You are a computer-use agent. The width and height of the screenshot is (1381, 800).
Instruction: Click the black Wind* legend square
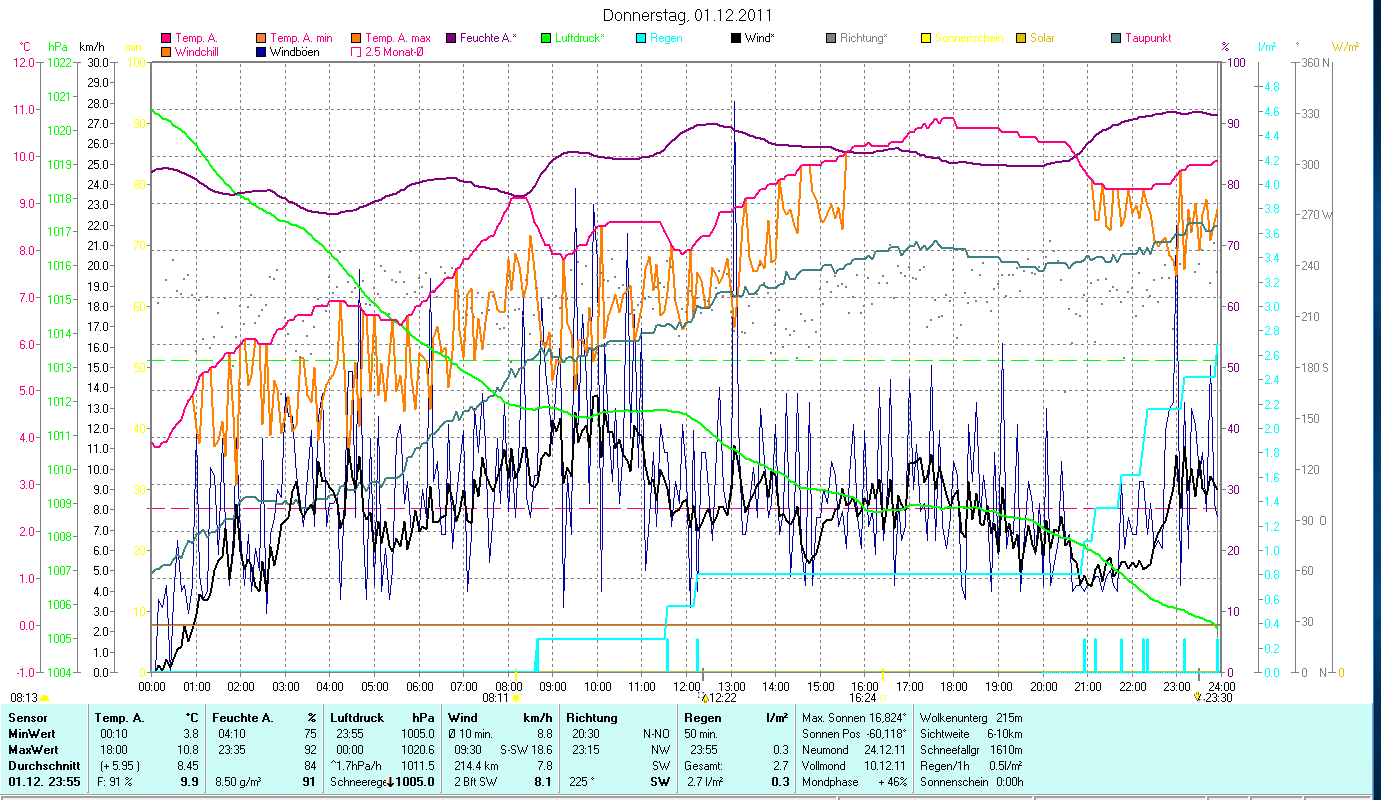click(x=736, y=38)
